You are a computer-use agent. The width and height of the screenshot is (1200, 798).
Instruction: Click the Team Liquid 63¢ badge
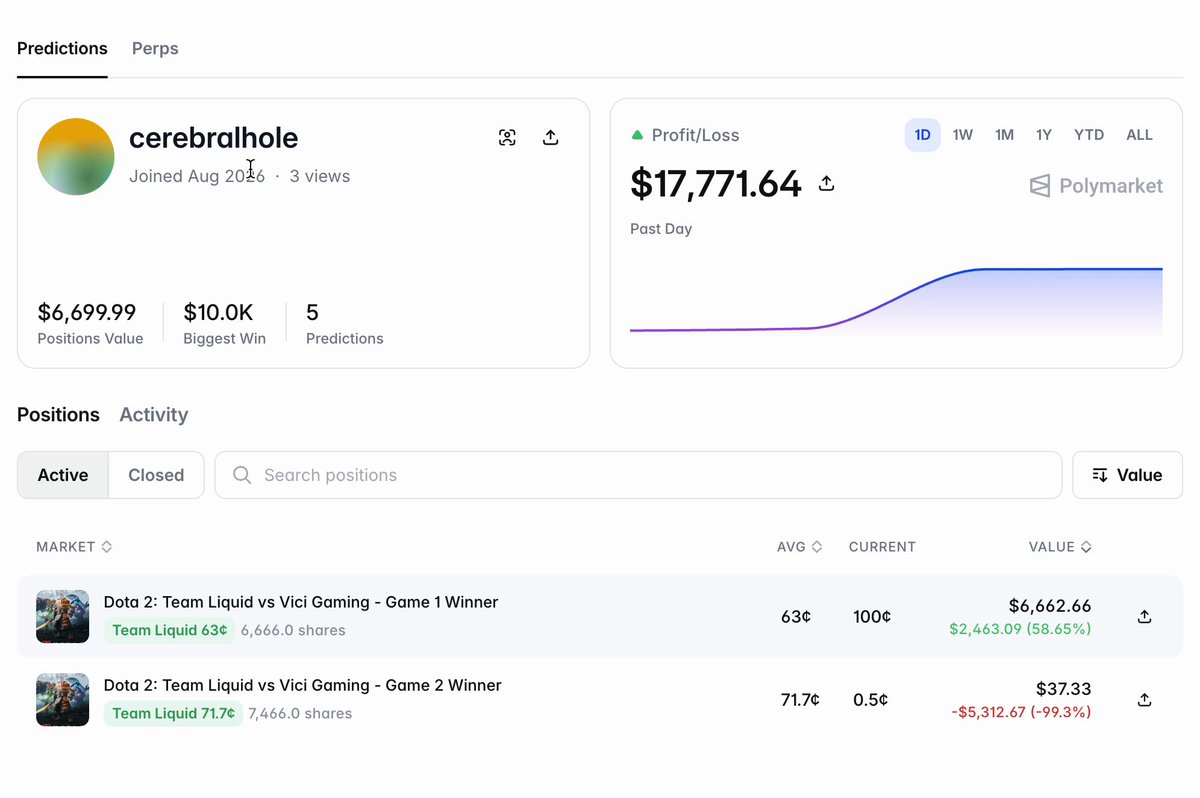(x=170, y=630)
